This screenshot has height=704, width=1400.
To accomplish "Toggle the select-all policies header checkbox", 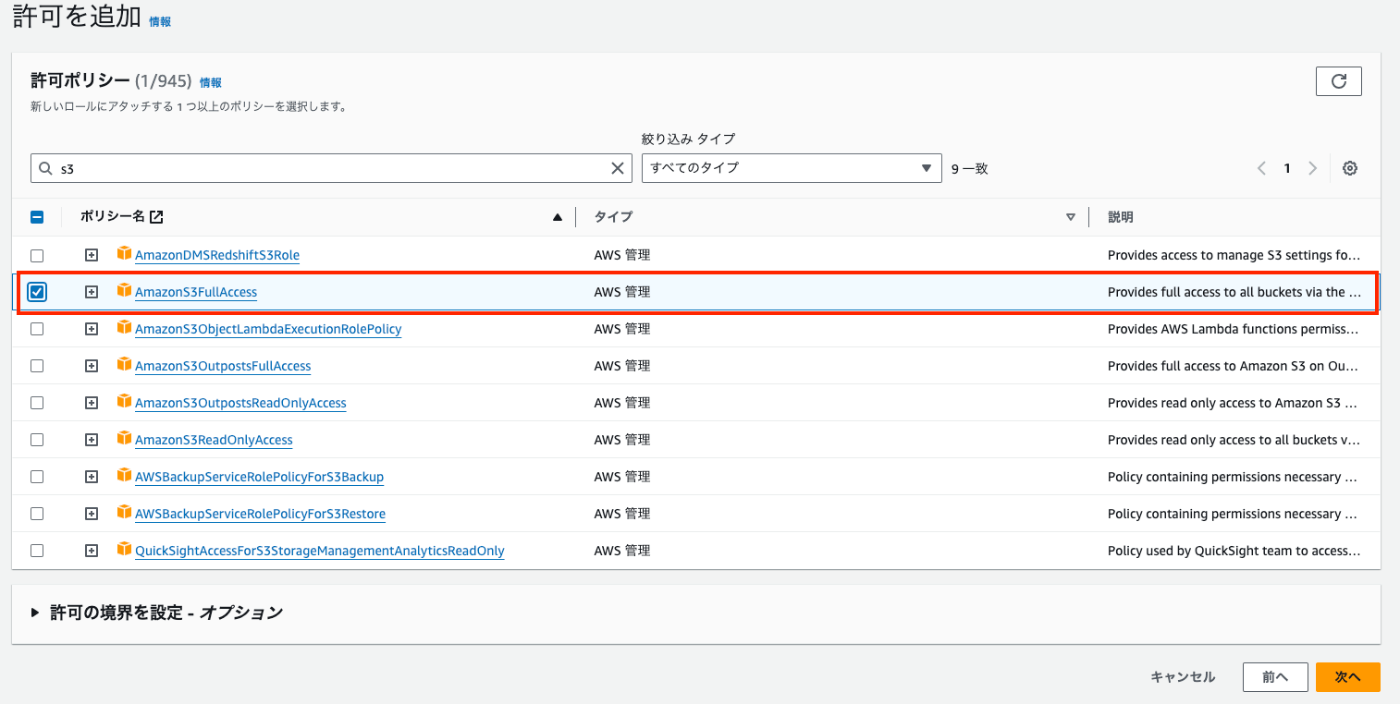I will (x=37, y=217).
